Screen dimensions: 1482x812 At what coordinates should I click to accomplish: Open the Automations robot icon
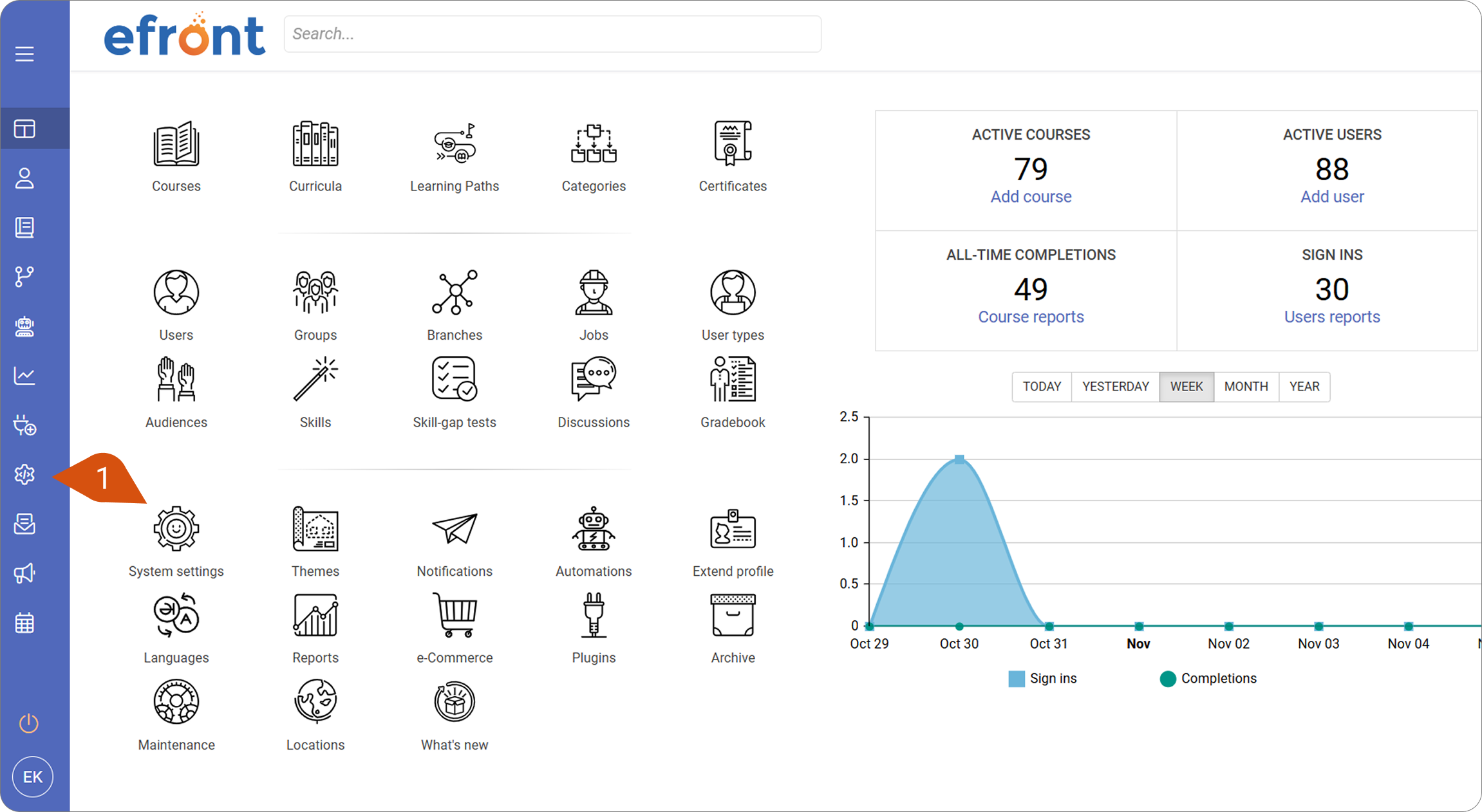594,529
